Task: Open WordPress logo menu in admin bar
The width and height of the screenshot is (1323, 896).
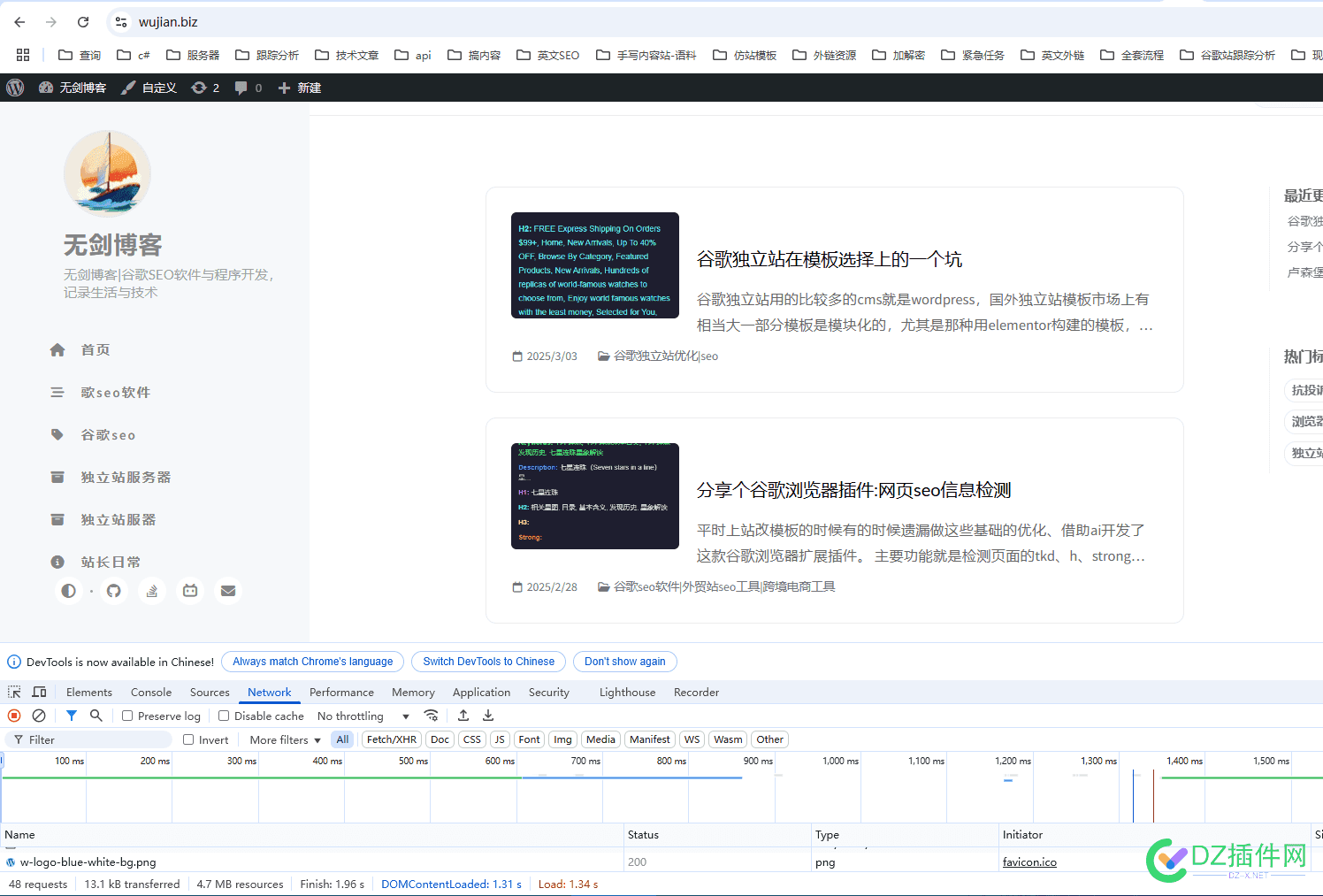Action: [15, 88]
